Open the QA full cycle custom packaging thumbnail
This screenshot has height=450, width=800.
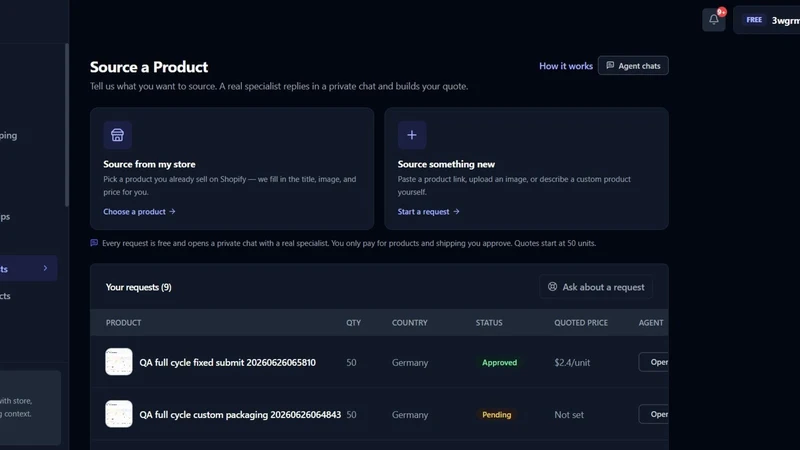tap(119, 414)
